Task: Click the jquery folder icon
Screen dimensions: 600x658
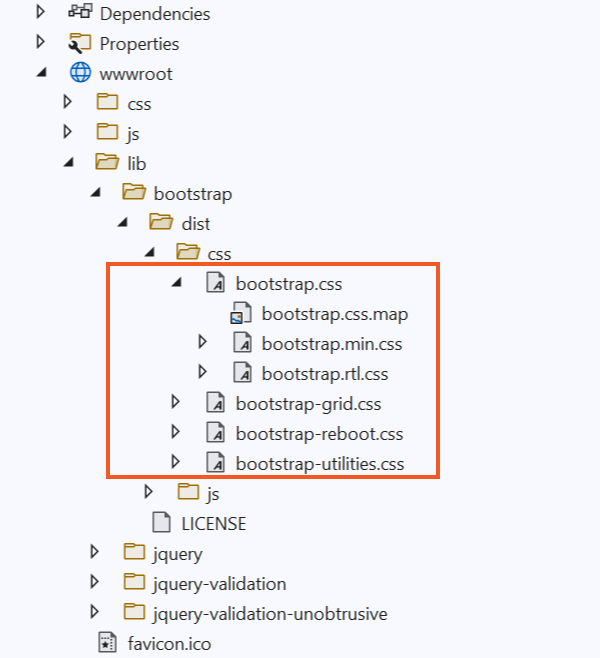Action: [134, 551]
